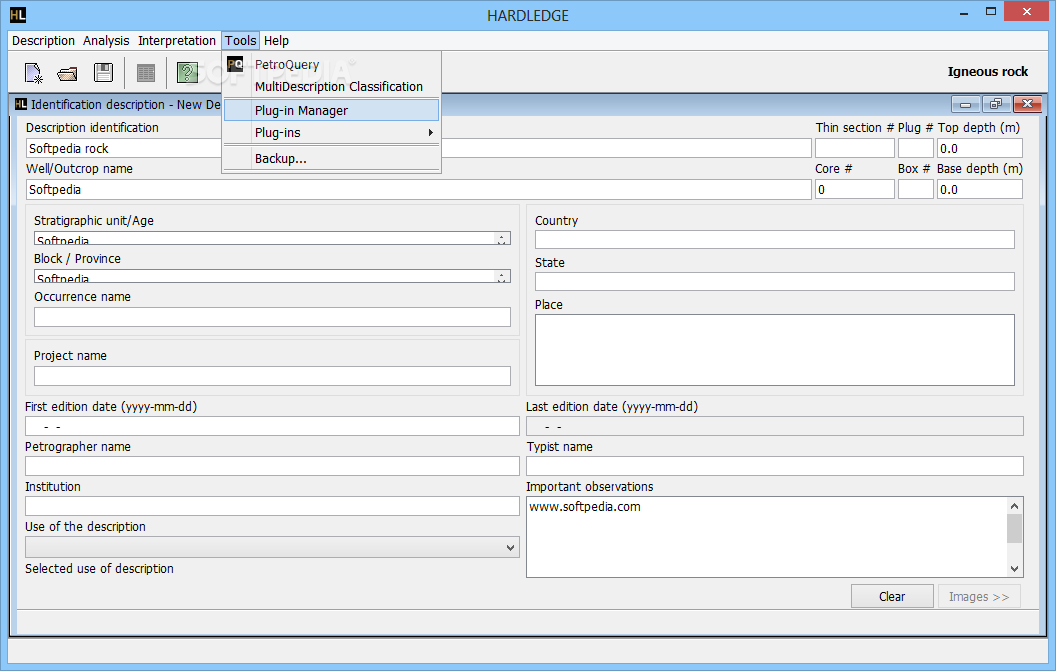Click the Occurrence name field
The height and width of the screenshot is (671, 1056).
[272, 317]
